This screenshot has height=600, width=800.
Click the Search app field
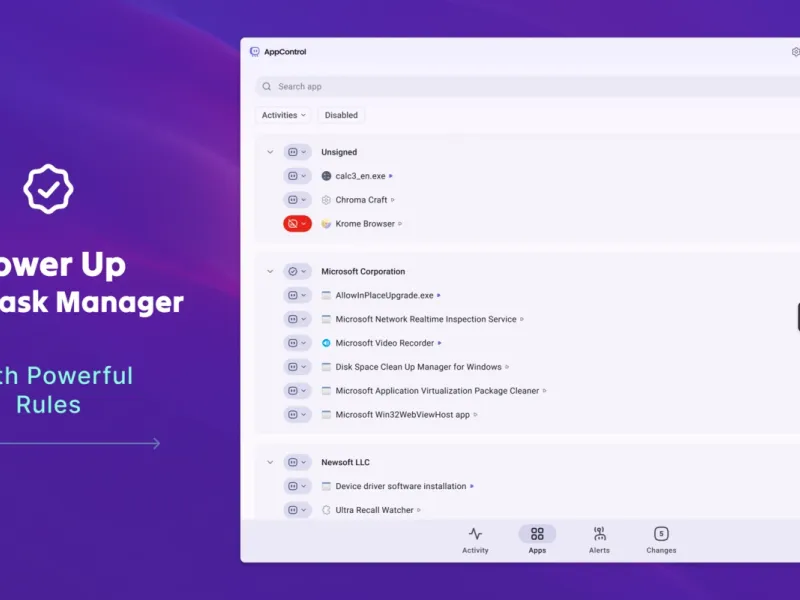click(x=528, y=86)
